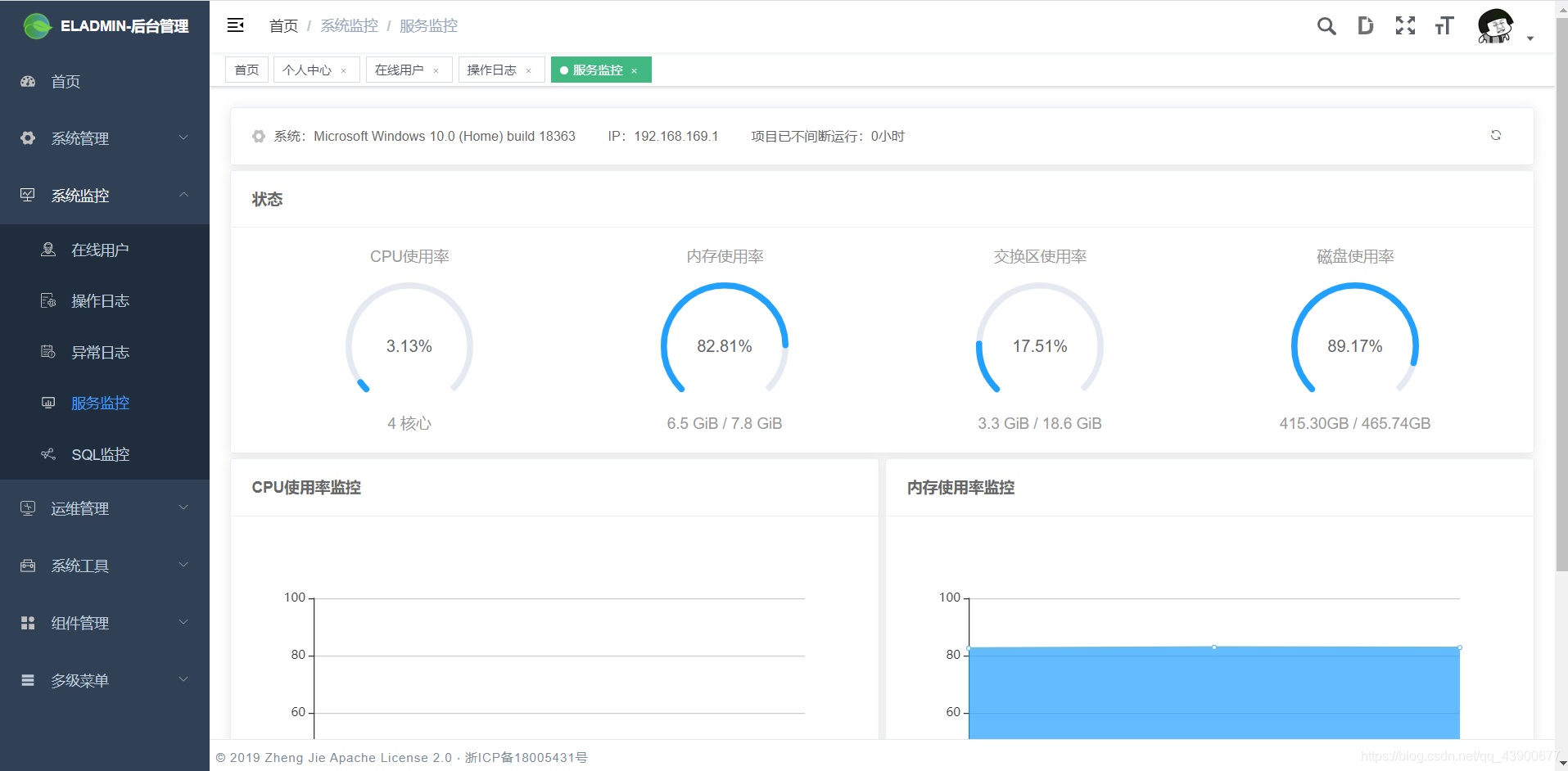
Task: Click the 服务监控 breadcrumb
Action: [428, 26]
